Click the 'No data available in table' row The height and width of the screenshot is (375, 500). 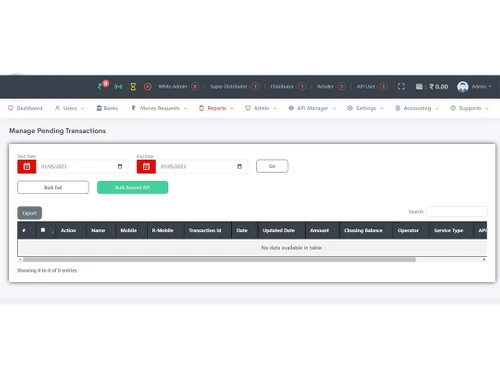point(252,248)
